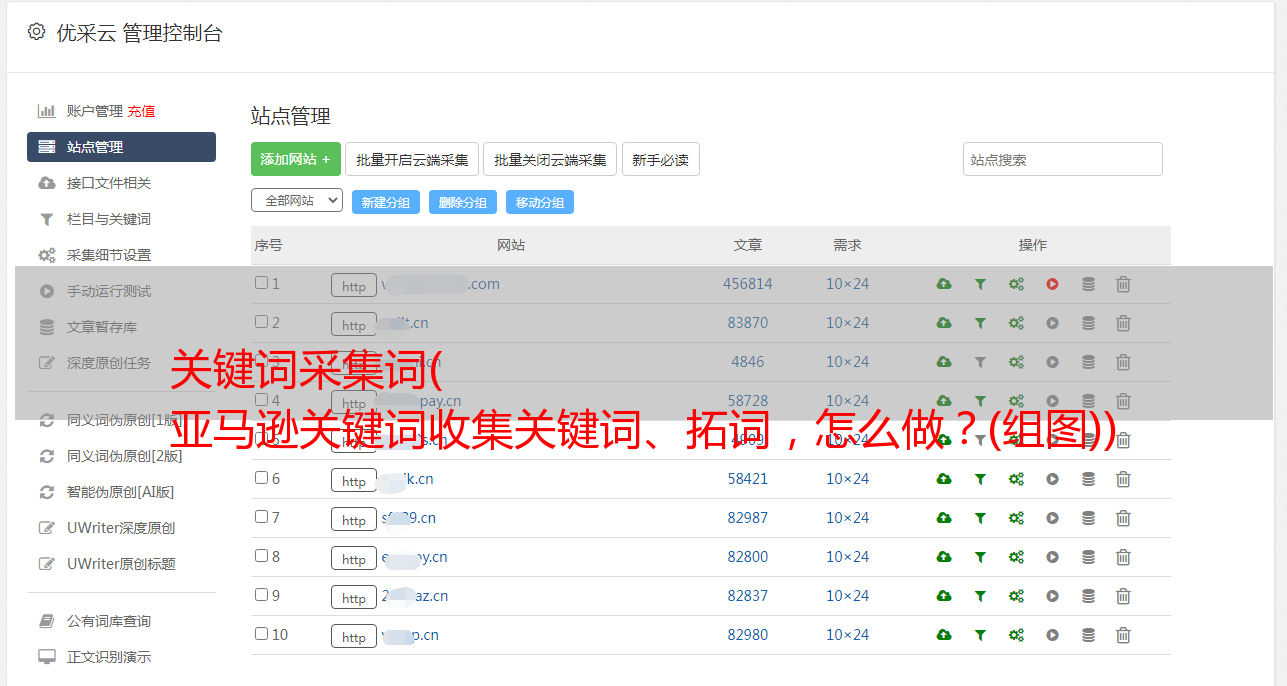Select the row 7 checkbox
1287x686 pixels.
point(261,517)
